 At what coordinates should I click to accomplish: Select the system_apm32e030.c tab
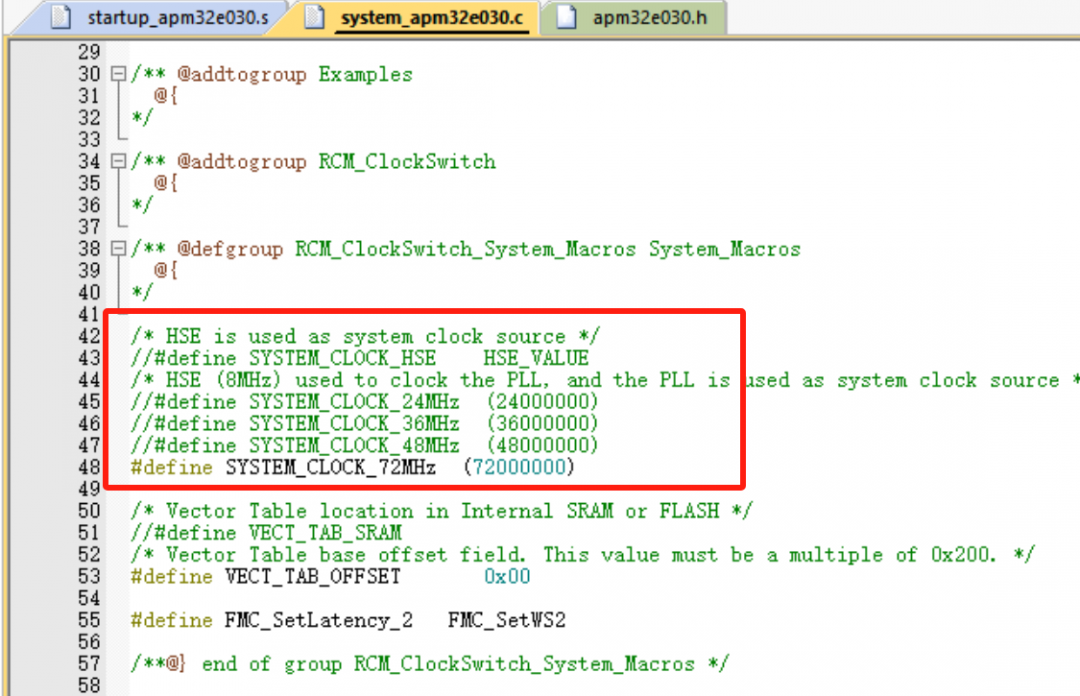(x=432, y=18)
